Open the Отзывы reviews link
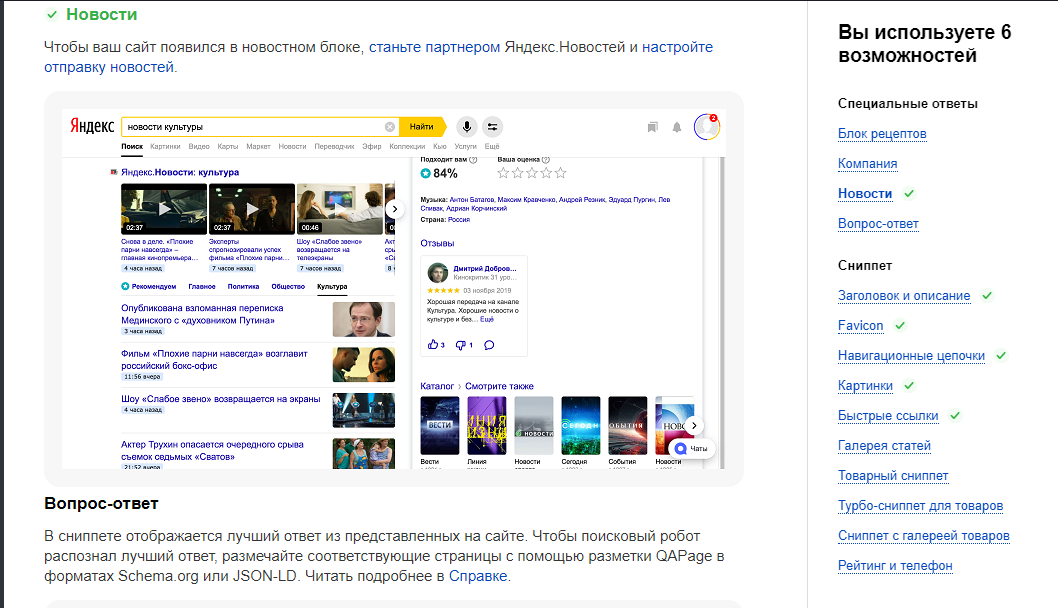Image resolution: width=1058 pixels, height=608 pixels. 437,243
